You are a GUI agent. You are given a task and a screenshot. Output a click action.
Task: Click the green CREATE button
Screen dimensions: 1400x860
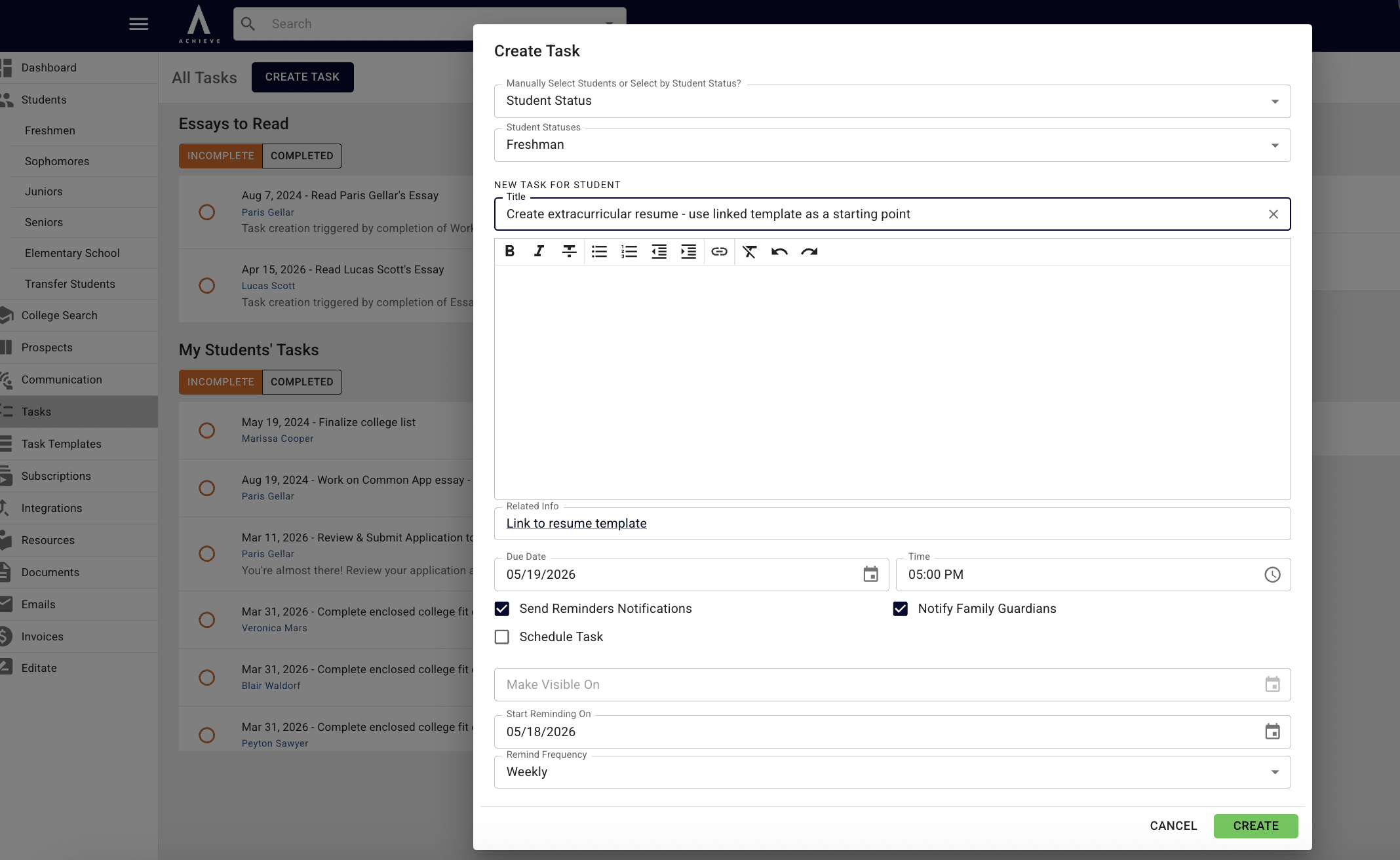point(1256,826)
